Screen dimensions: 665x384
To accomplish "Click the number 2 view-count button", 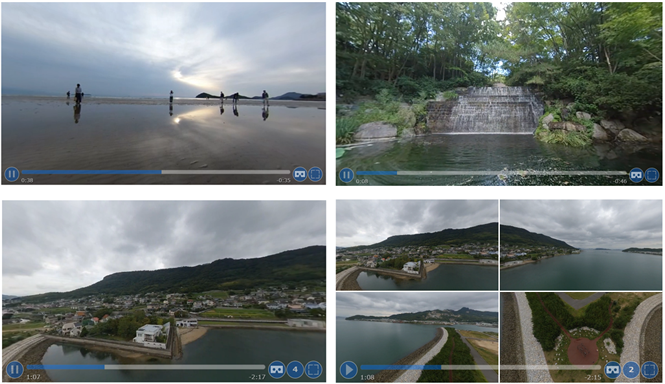I will 631,370.
